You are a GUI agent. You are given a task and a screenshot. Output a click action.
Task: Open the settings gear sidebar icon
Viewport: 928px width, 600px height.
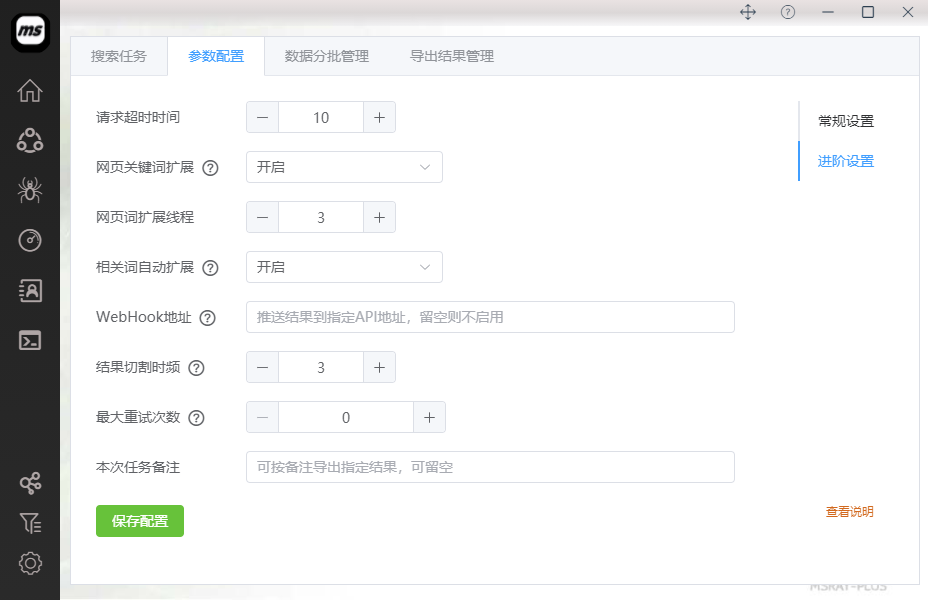[x=30, y=563]
